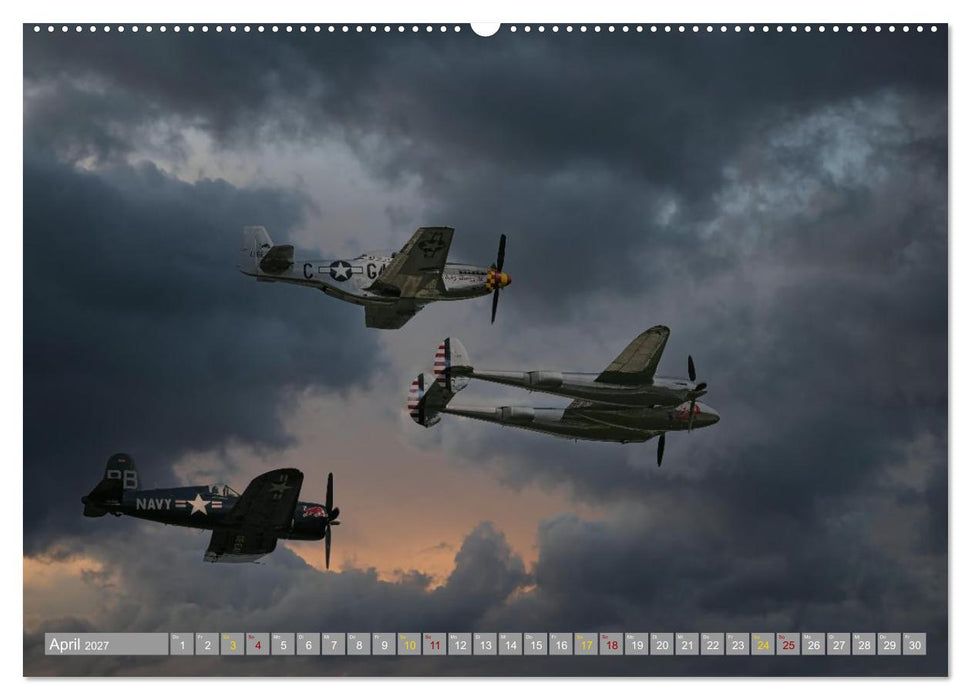Select day 30 in the calendar strip
Viewport: 971px width, 700px height.
click(915, 644)
